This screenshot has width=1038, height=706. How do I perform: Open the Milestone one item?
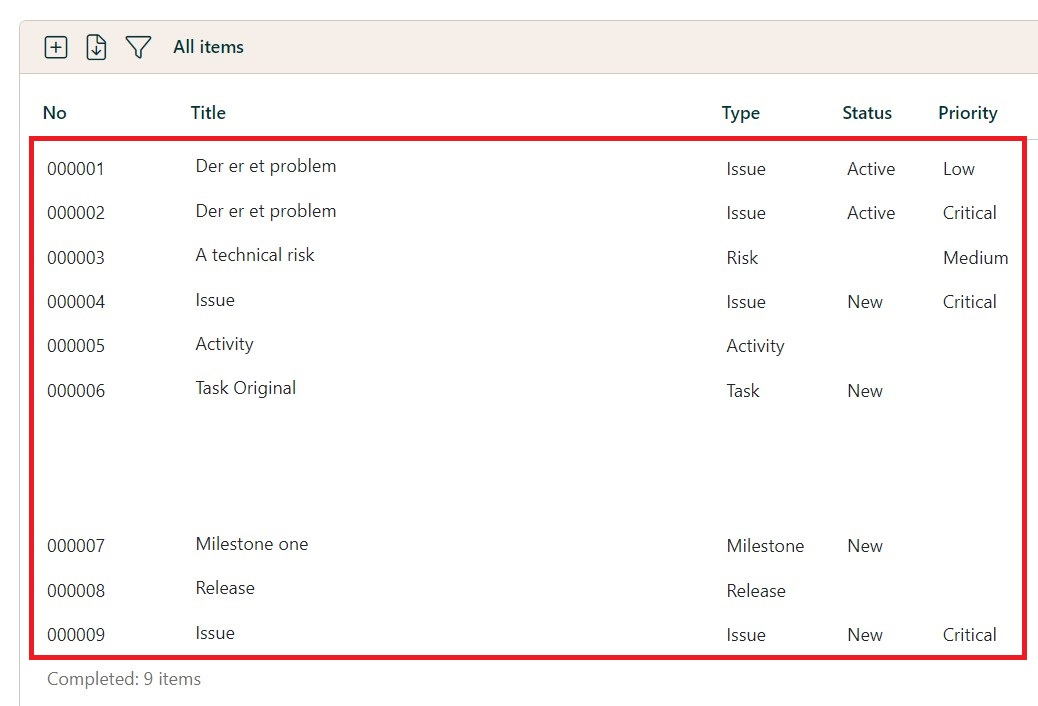(x=252, y=544)
